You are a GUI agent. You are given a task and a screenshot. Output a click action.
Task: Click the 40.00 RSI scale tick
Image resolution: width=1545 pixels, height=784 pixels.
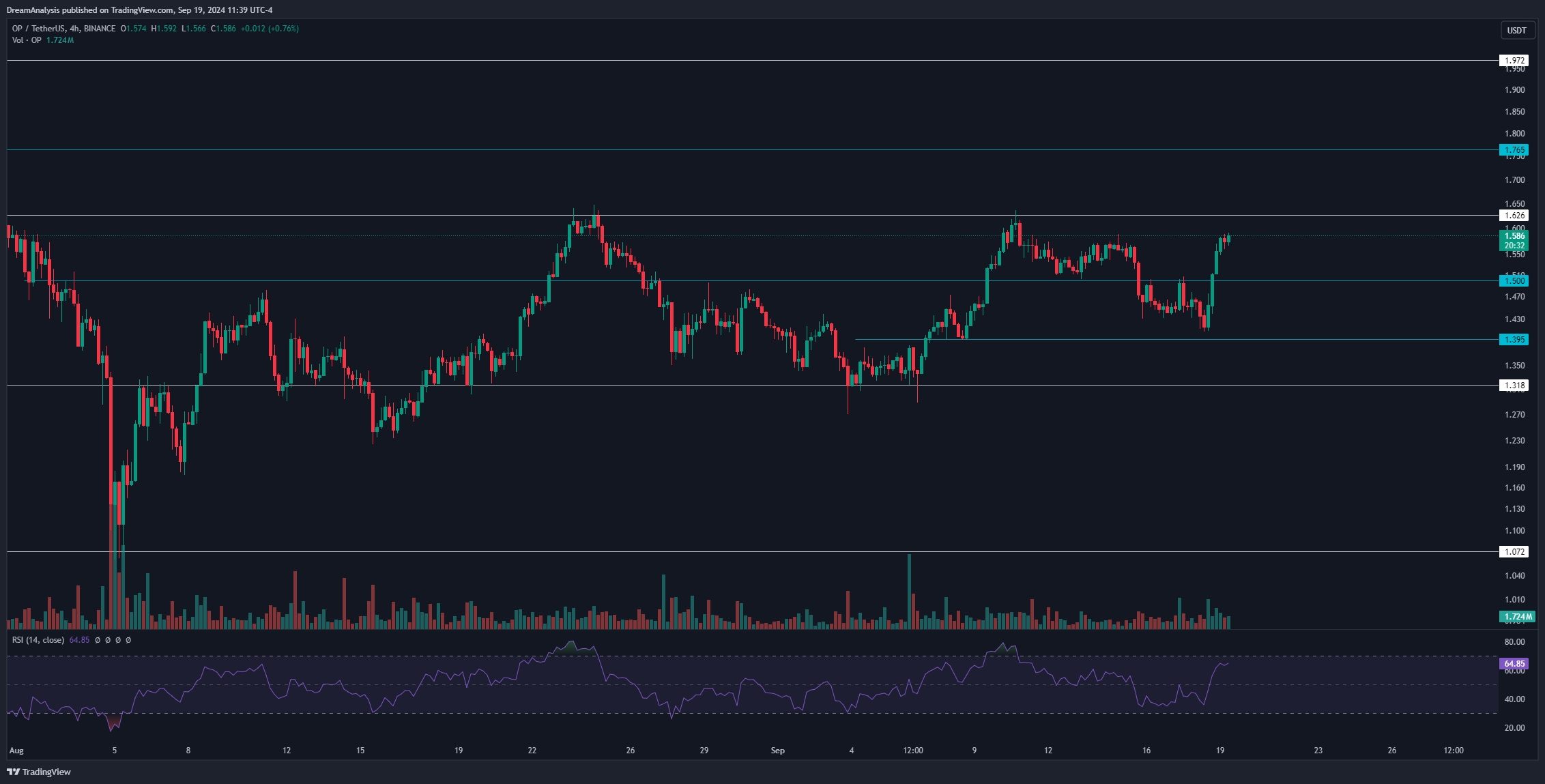click(1514, 699)
